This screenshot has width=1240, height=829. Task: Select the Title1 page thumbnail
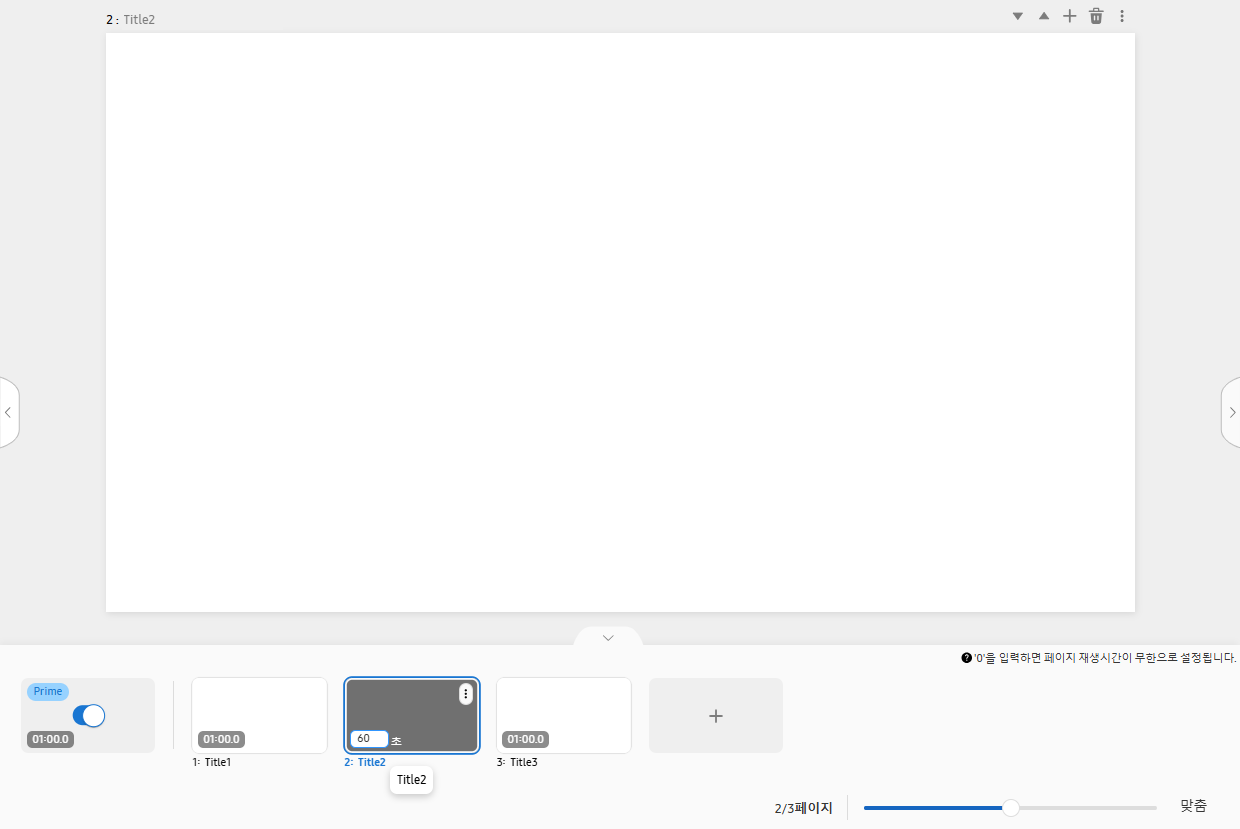point(259,715)
